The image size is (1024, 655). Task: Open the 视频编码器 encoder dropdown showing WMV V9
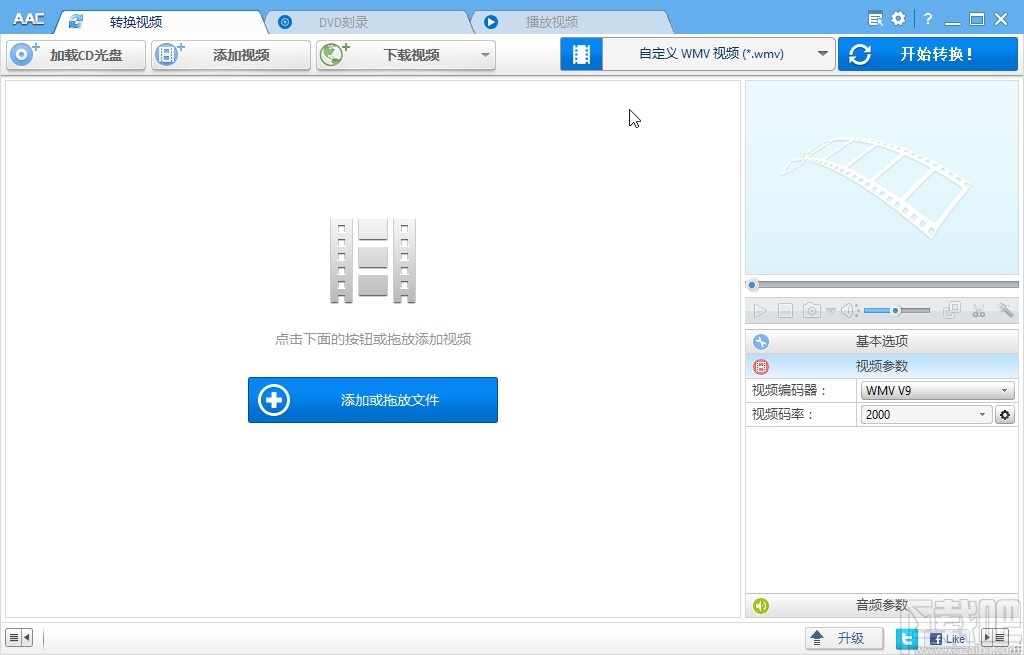click(x=936, y=390)
